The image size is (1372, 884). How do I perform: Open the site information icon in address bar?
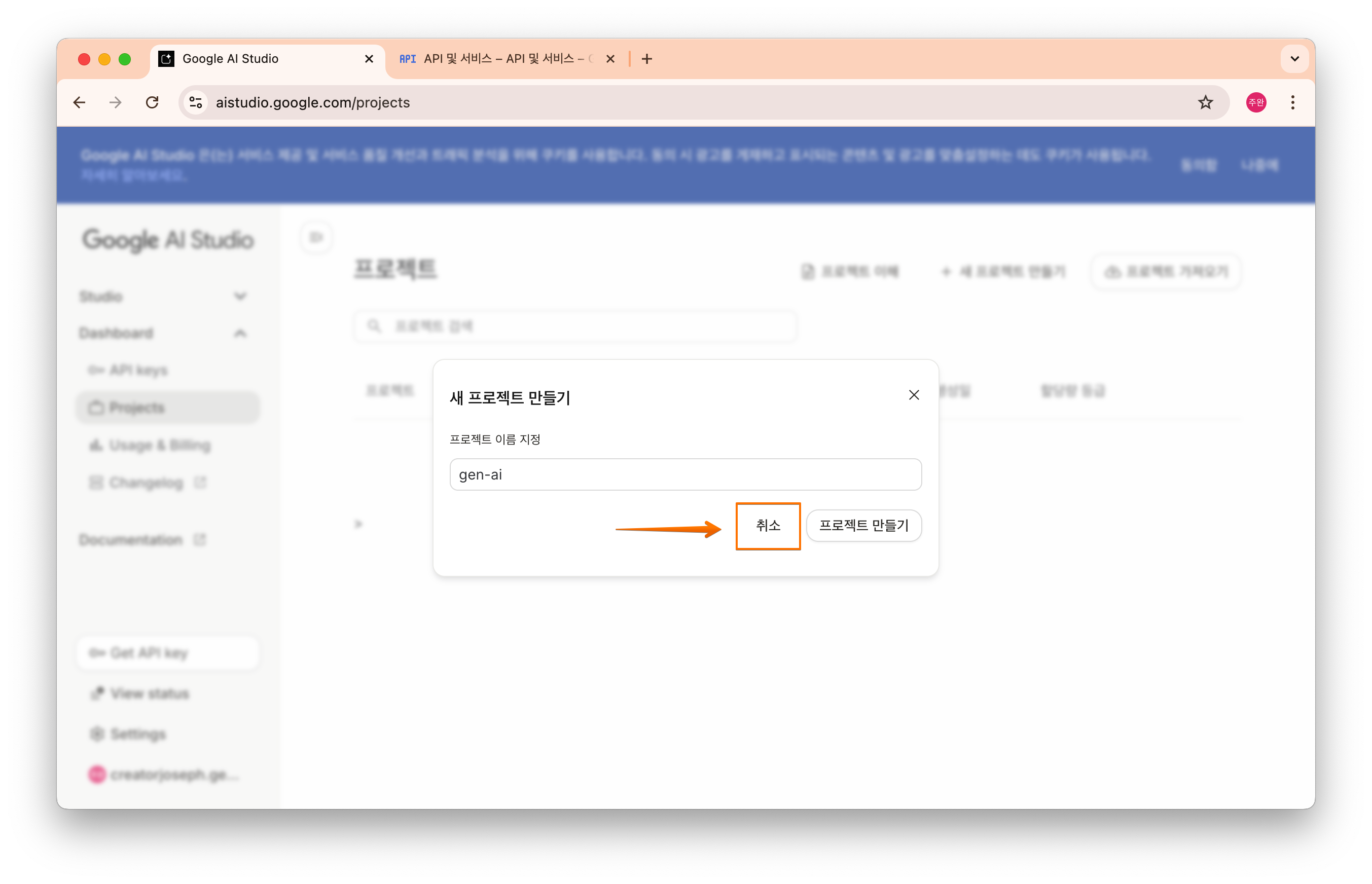tap(196, 103)
